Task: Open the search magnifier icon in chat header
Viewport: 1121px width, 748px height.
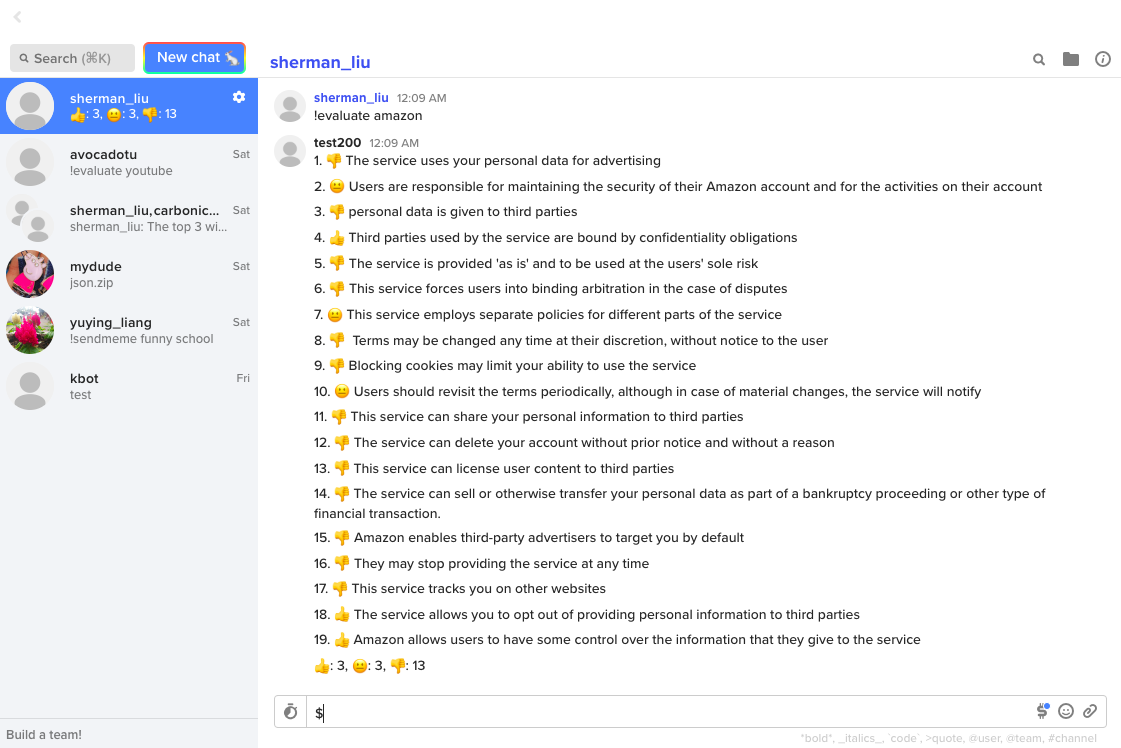Action: tap(1039, 59)
